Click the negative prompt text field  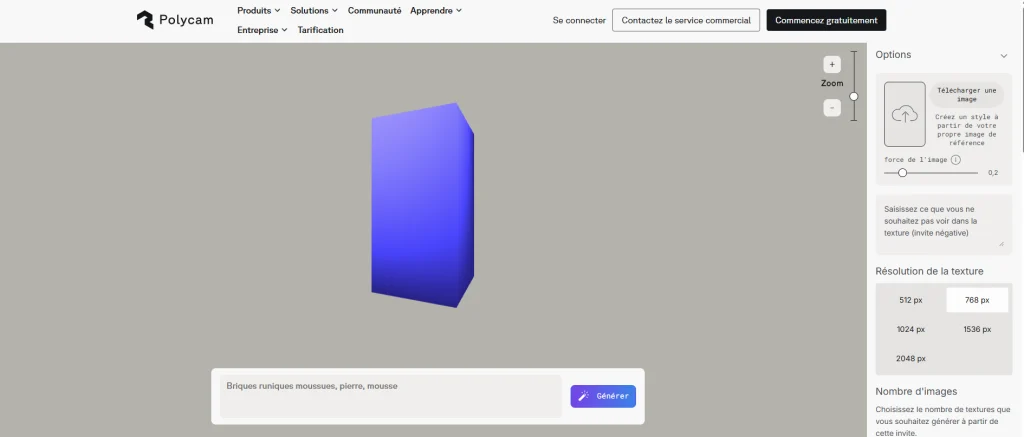click(x=943, y=224)
